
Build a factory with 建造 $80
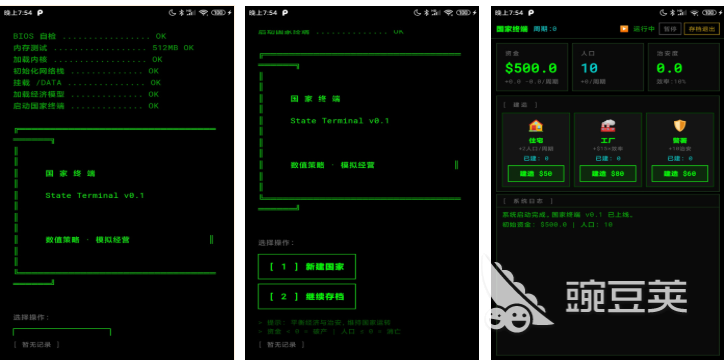[608, 174]
